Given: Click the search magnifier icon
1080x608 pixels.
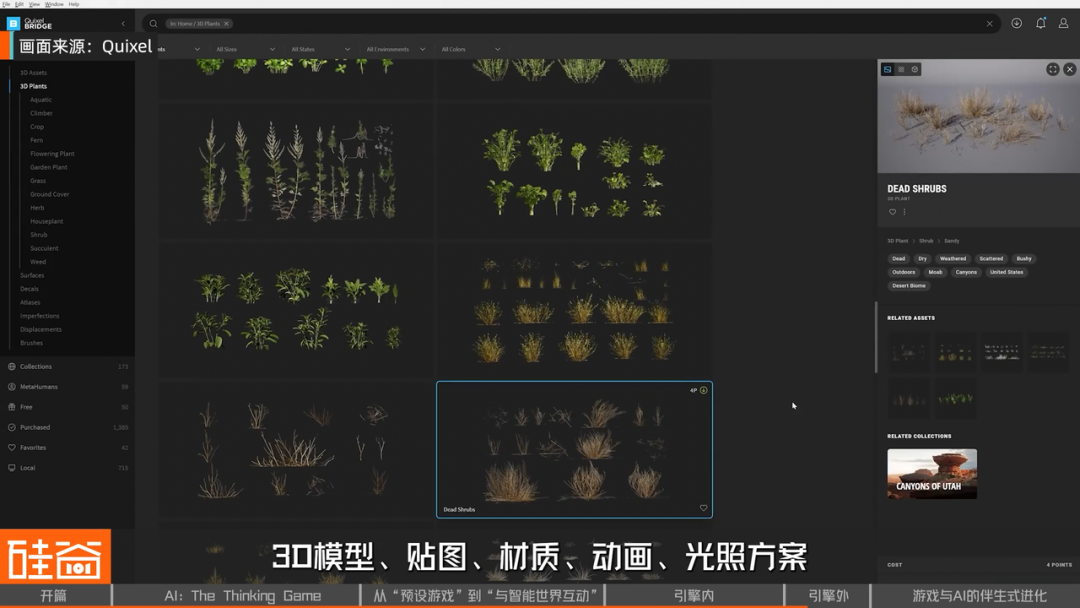Looking at the screenshot, I should pyautogui.click(x=153, y=23).
